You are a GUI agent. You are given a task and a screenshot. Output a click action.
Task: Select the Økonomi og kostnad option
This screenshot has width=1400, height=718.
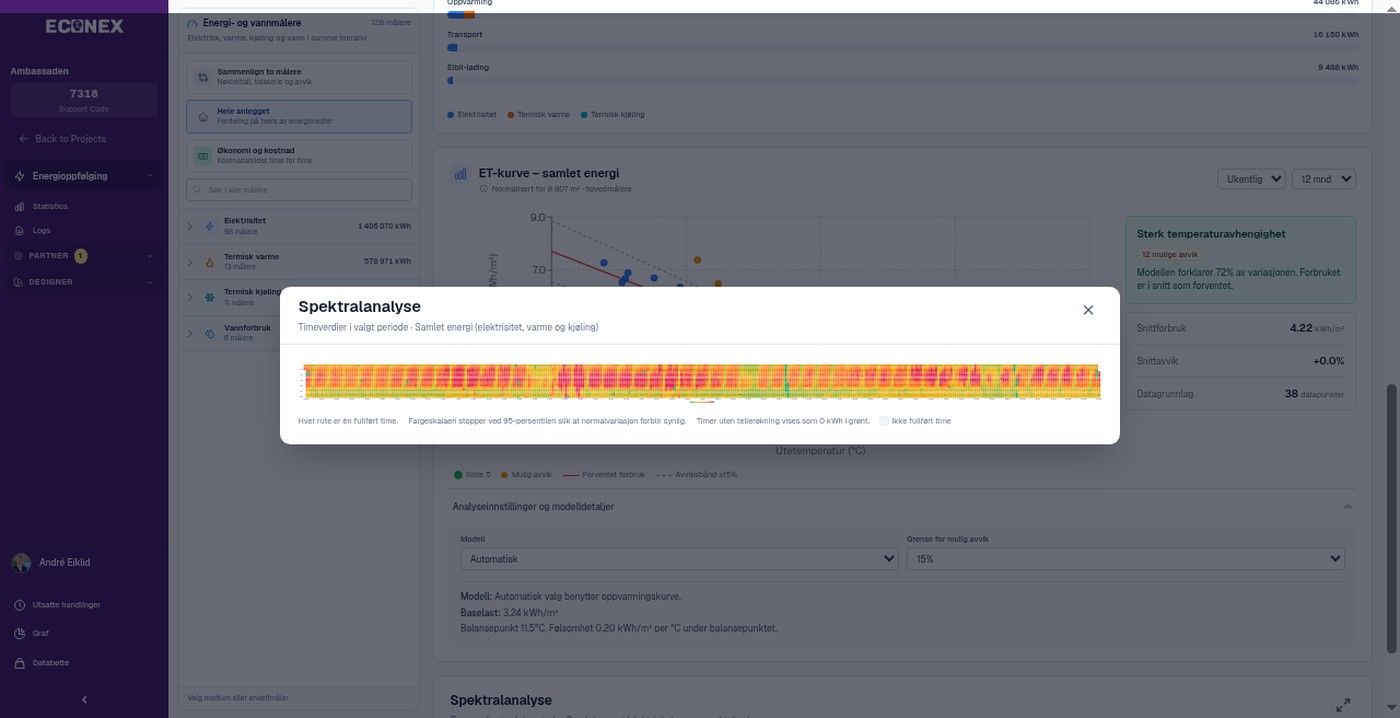coord(299,156)
